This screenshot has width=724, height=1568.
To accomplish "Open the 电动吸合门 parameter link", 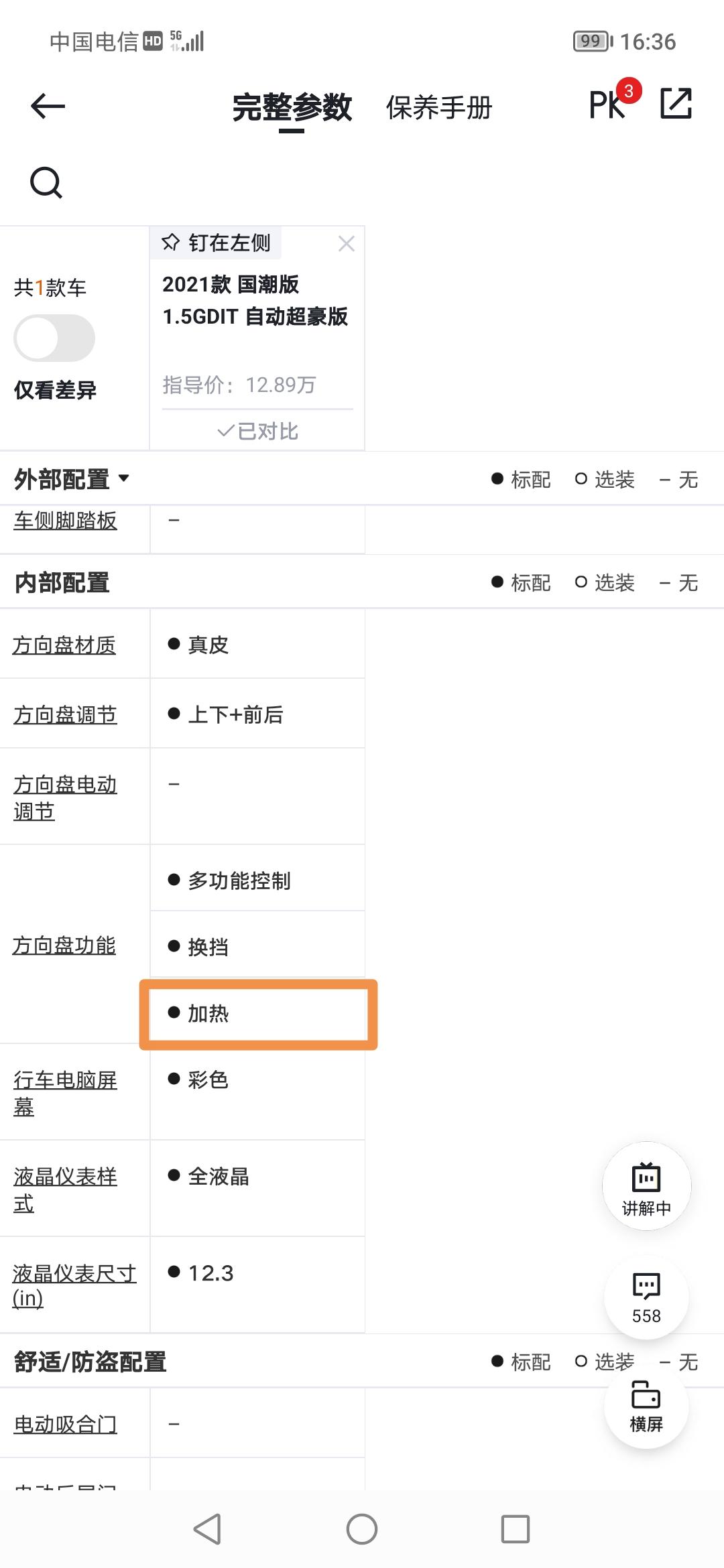I will tap(65, 1424).
